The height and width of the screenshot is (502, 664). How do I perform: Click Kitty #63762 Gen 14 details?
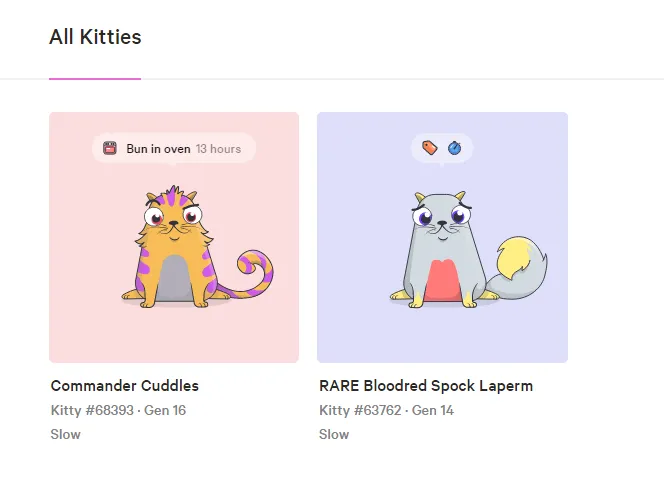pos(386,410)
